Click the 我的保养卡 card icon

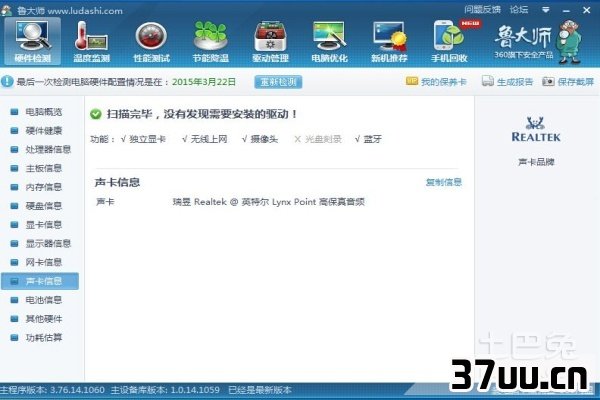412,81
